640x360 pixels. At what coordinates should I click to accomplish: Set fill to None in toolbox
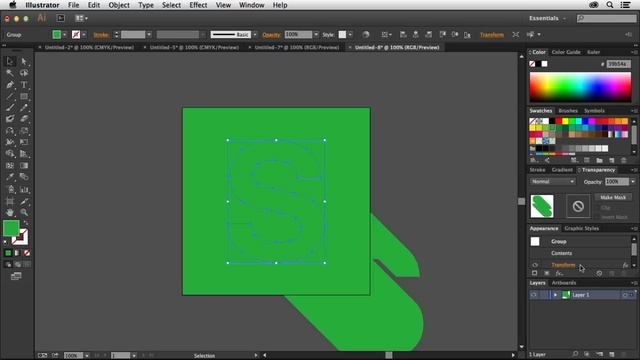[x=27, y=253]
